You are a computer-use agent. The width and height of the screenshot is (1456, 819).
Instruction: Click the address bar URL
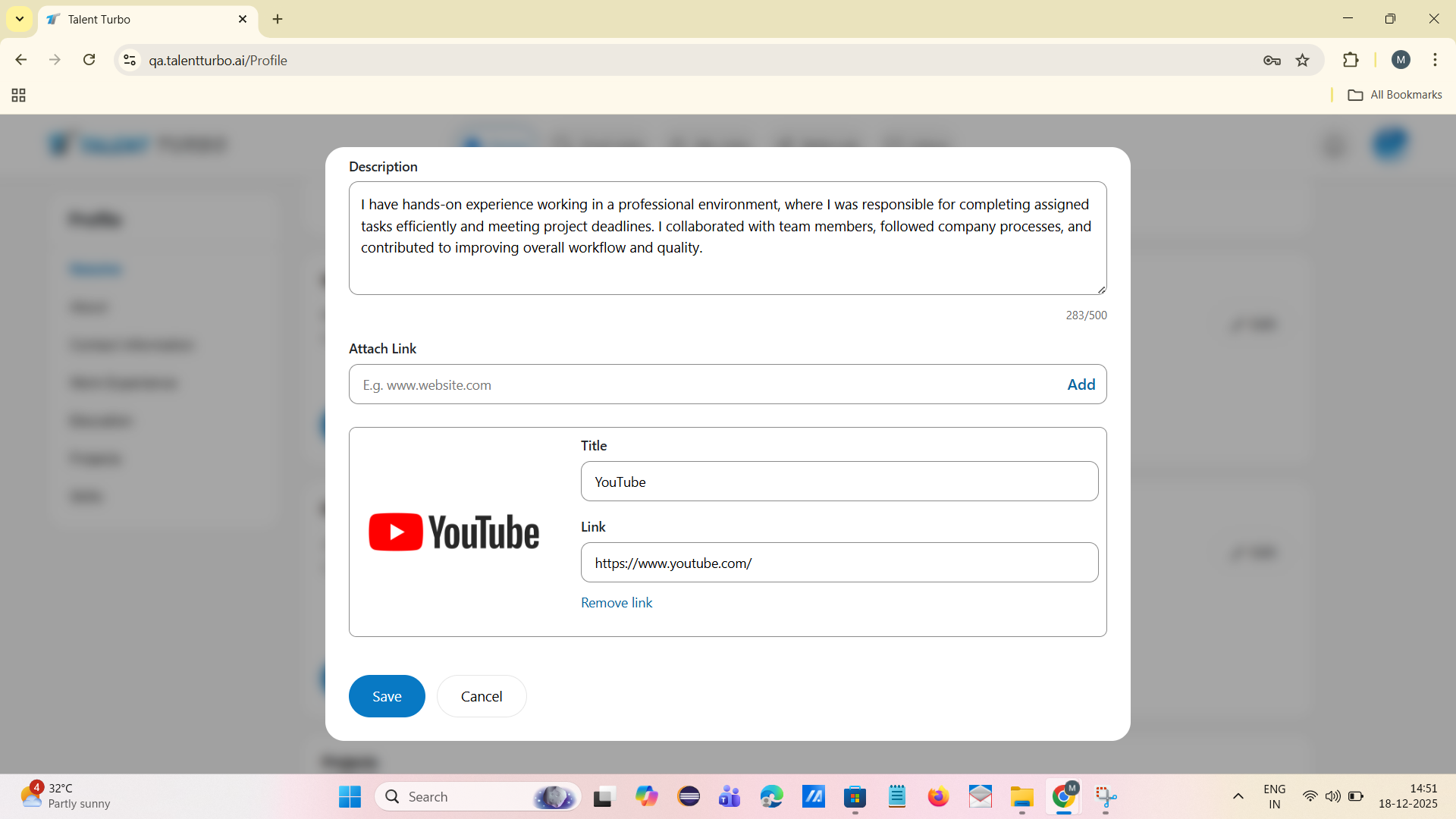click(x=218, y=61)
